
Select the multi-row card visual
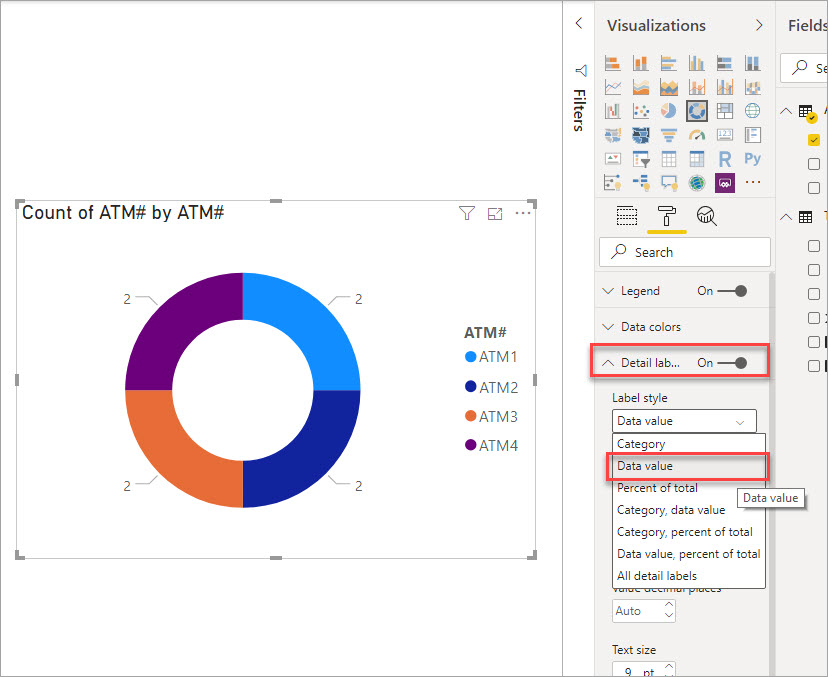(752, 135)
